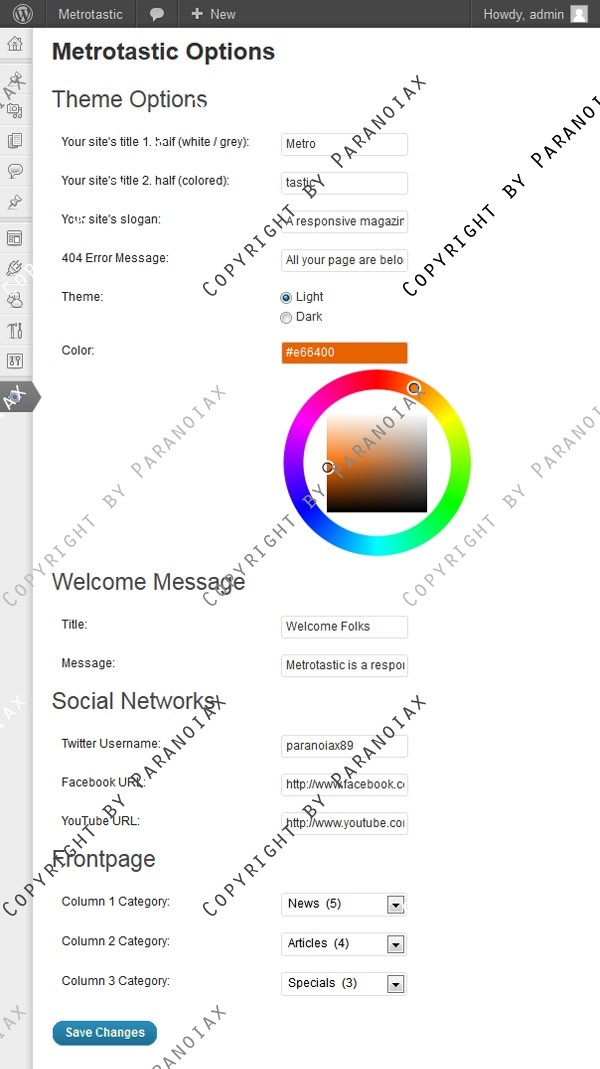Open the Comments bubble in admin bar

[157, 14]
